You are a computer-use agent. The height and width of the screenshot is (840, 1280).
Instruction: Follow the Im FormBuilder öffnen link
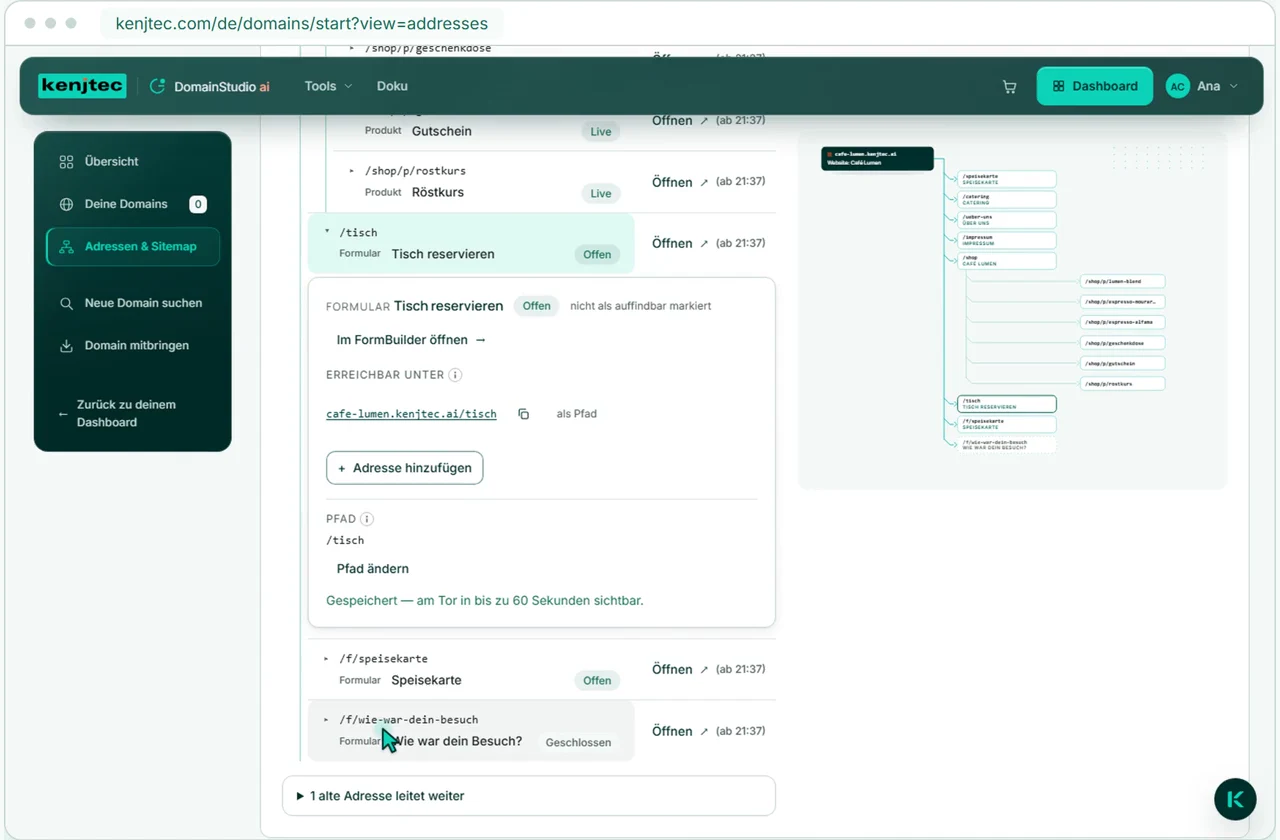coord(411,340)
